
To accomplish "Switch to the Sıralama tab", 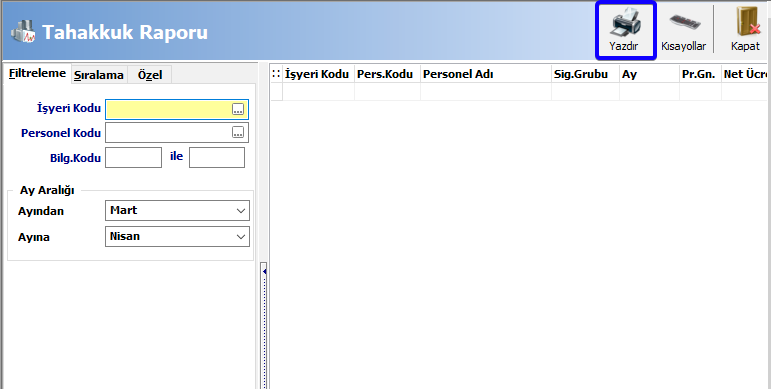I will point(99,75).
